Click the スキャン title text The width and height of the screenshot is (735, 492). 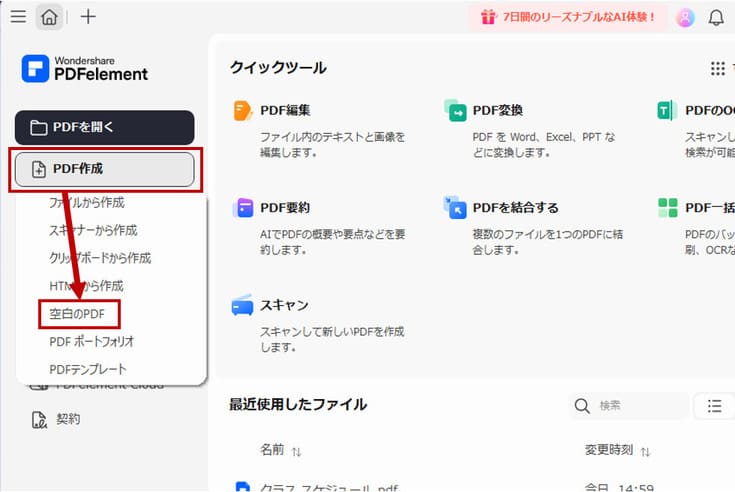tap(285, 305)
